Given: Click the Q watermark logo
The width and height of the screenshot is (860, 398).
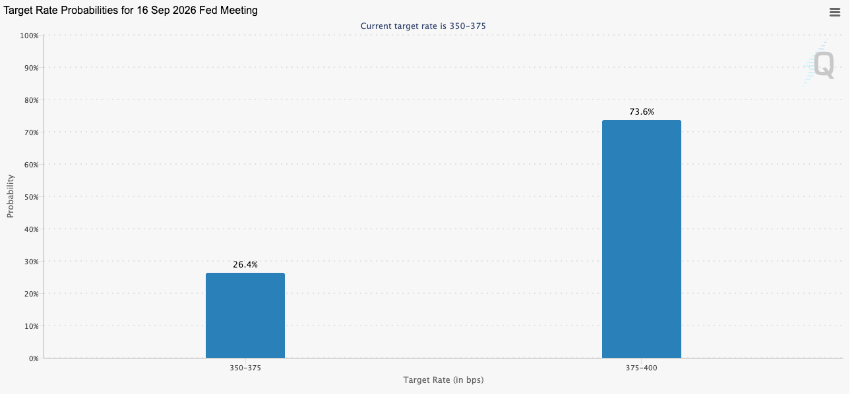Looking at the screenshot, I should [821, 64].
